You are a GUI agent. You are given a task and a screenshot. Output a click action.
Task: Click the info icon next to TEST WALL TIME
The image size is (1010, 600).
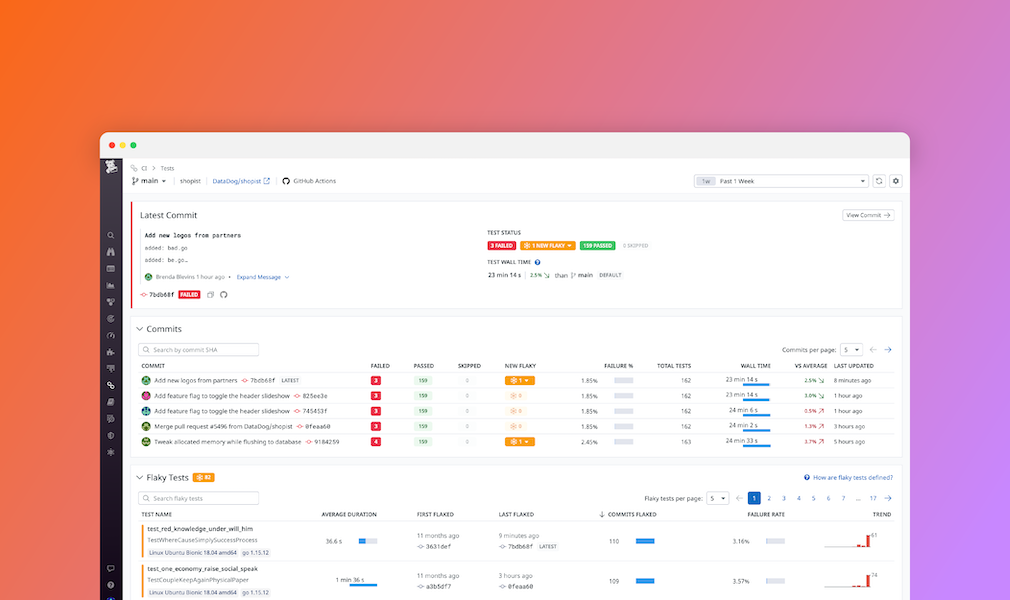pos(537,261)
